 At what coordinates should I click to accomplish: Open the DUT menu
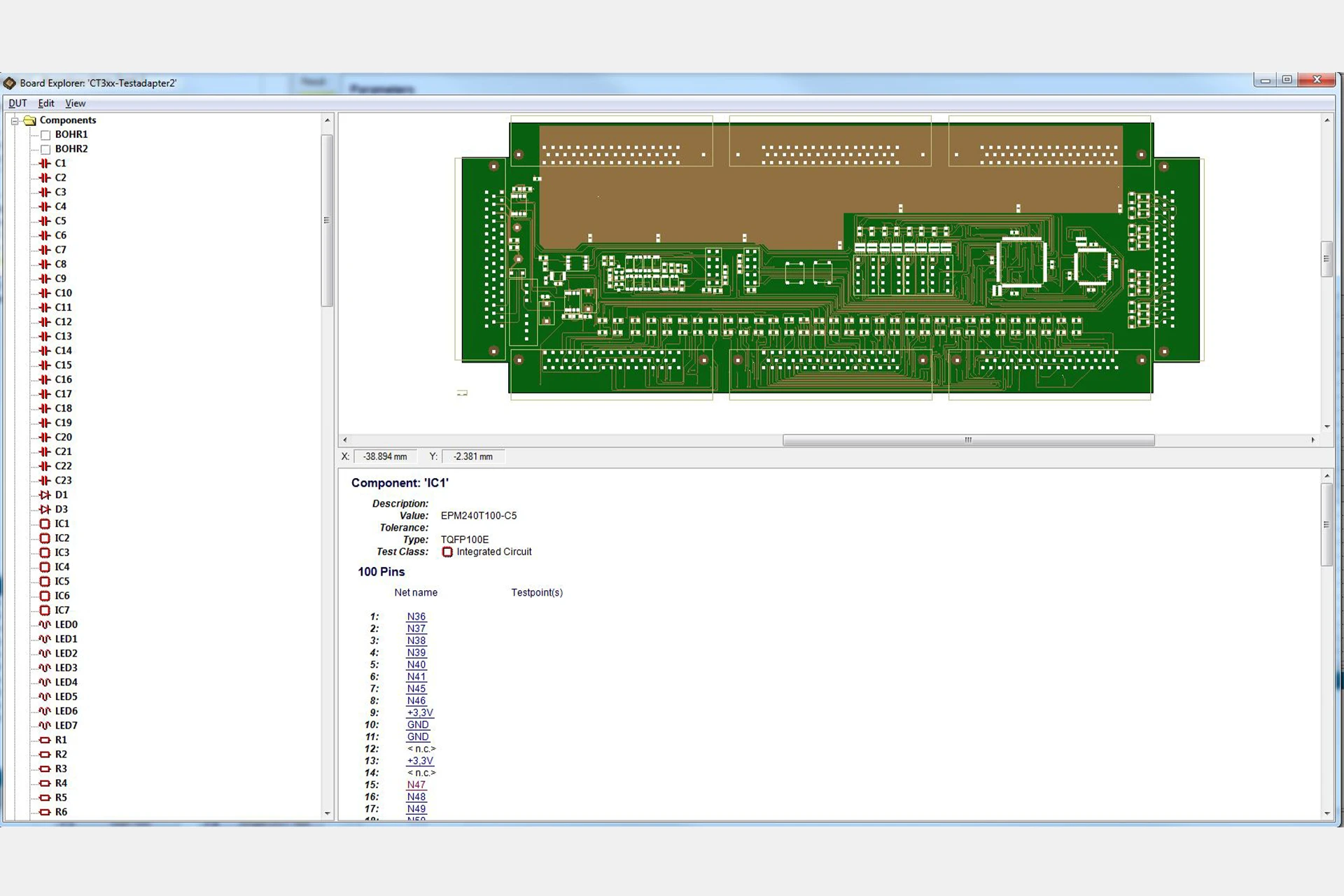17,104
